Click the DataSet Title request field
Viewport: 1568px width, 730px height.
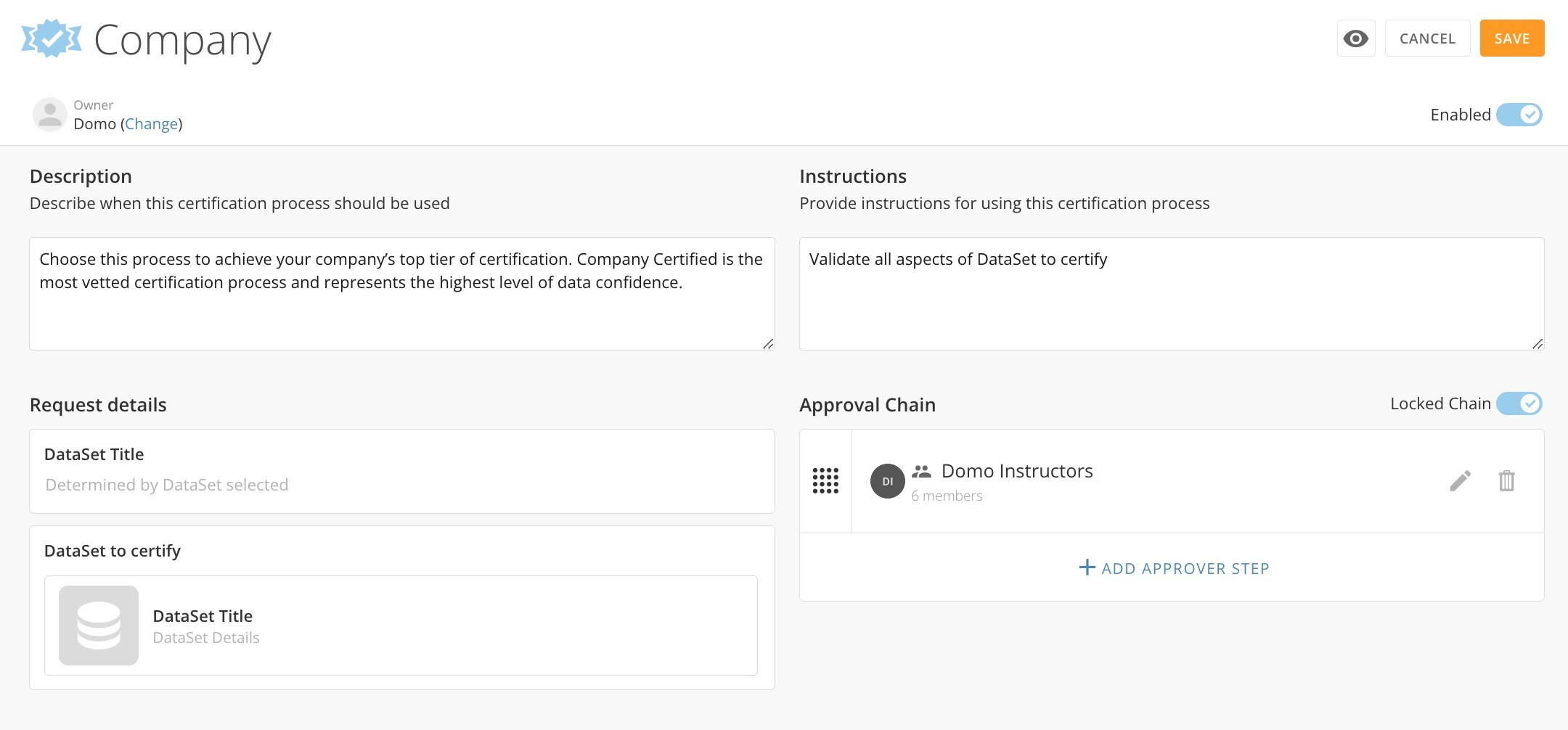pyautogui.click(x=401, y=472)
